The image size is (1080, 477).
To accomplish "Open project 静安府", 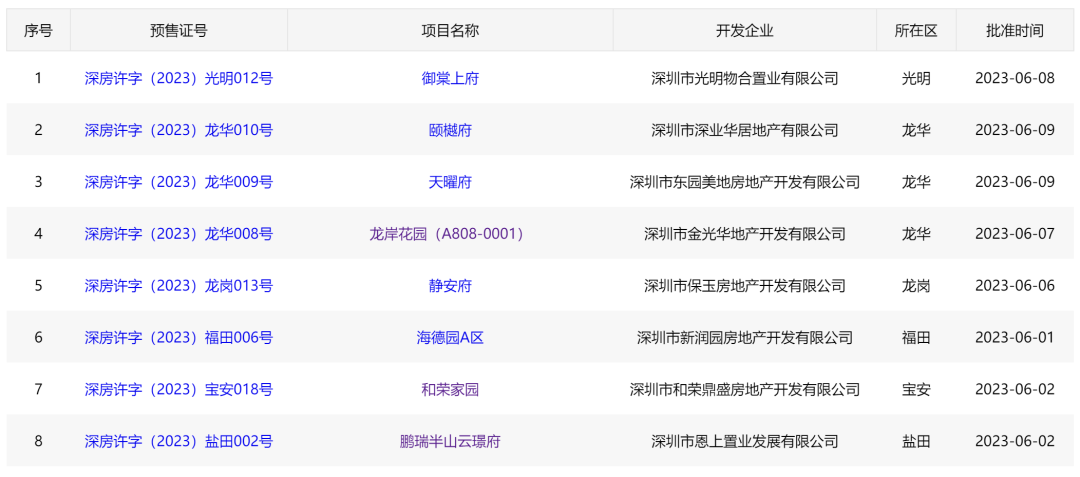I will pyautogui.click(x=450, y=286).
